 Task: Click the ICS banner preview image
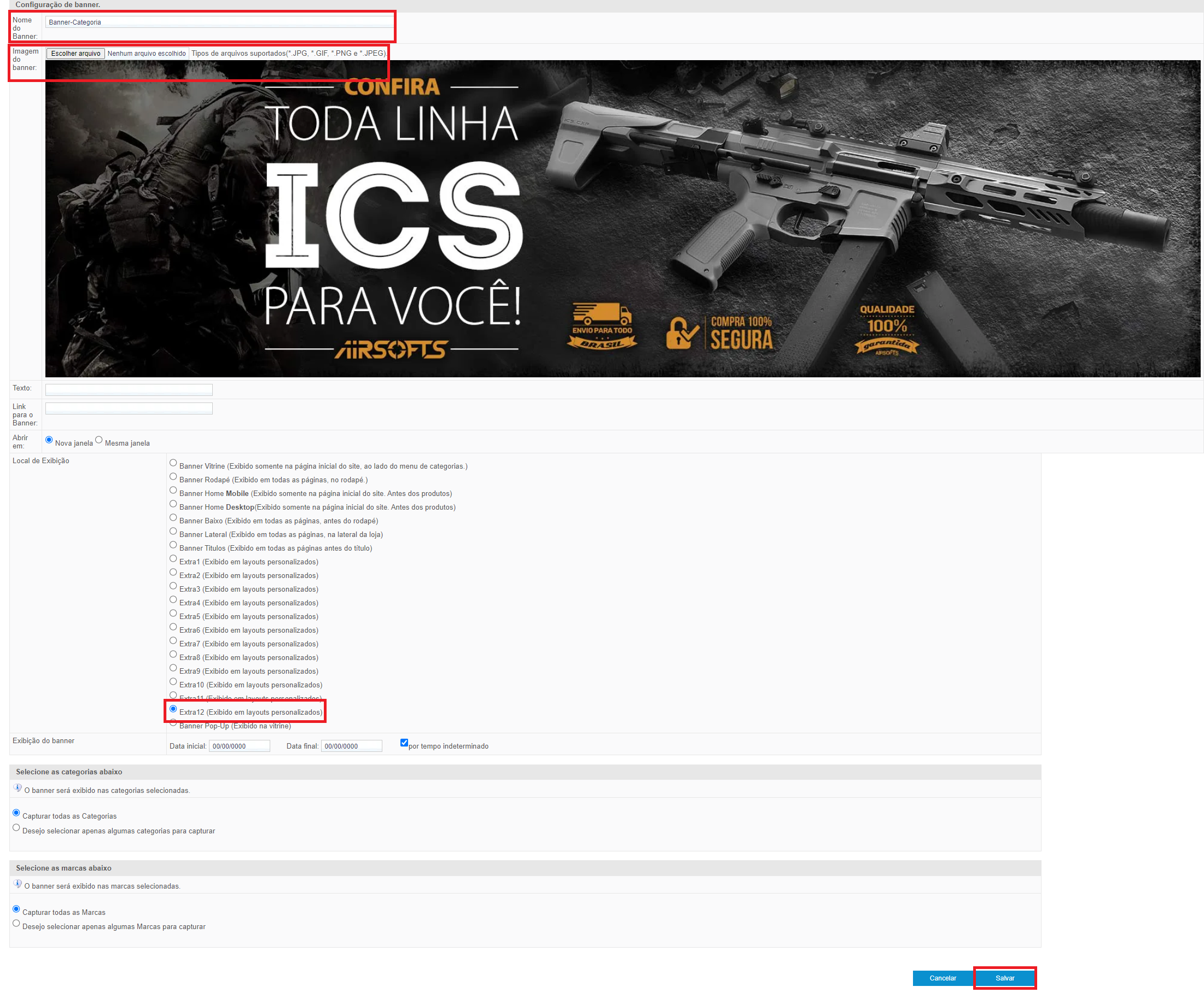pos(622,219)
